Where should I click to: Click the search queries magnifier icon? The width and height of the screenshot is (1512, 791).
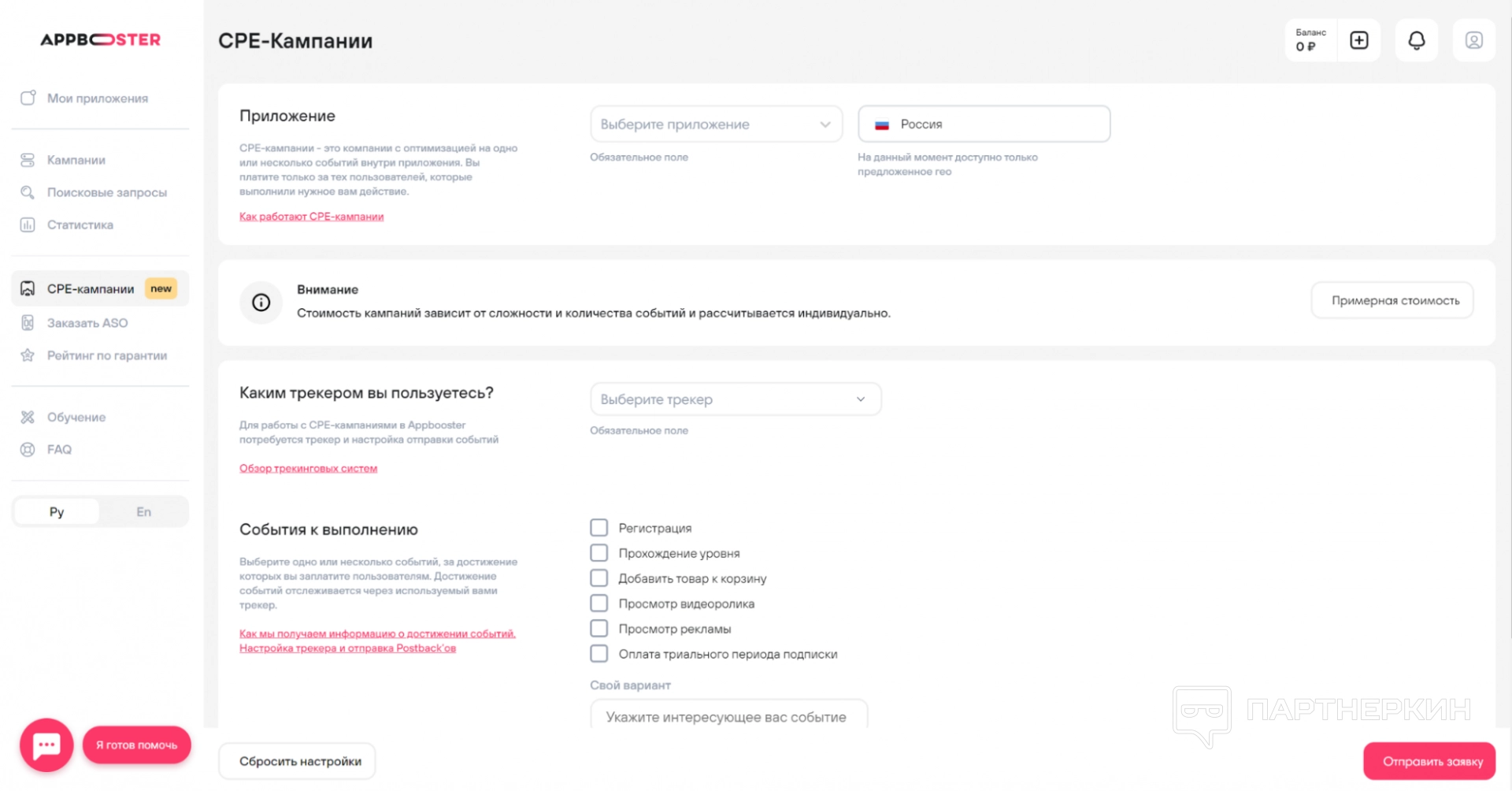coord(28,192)
